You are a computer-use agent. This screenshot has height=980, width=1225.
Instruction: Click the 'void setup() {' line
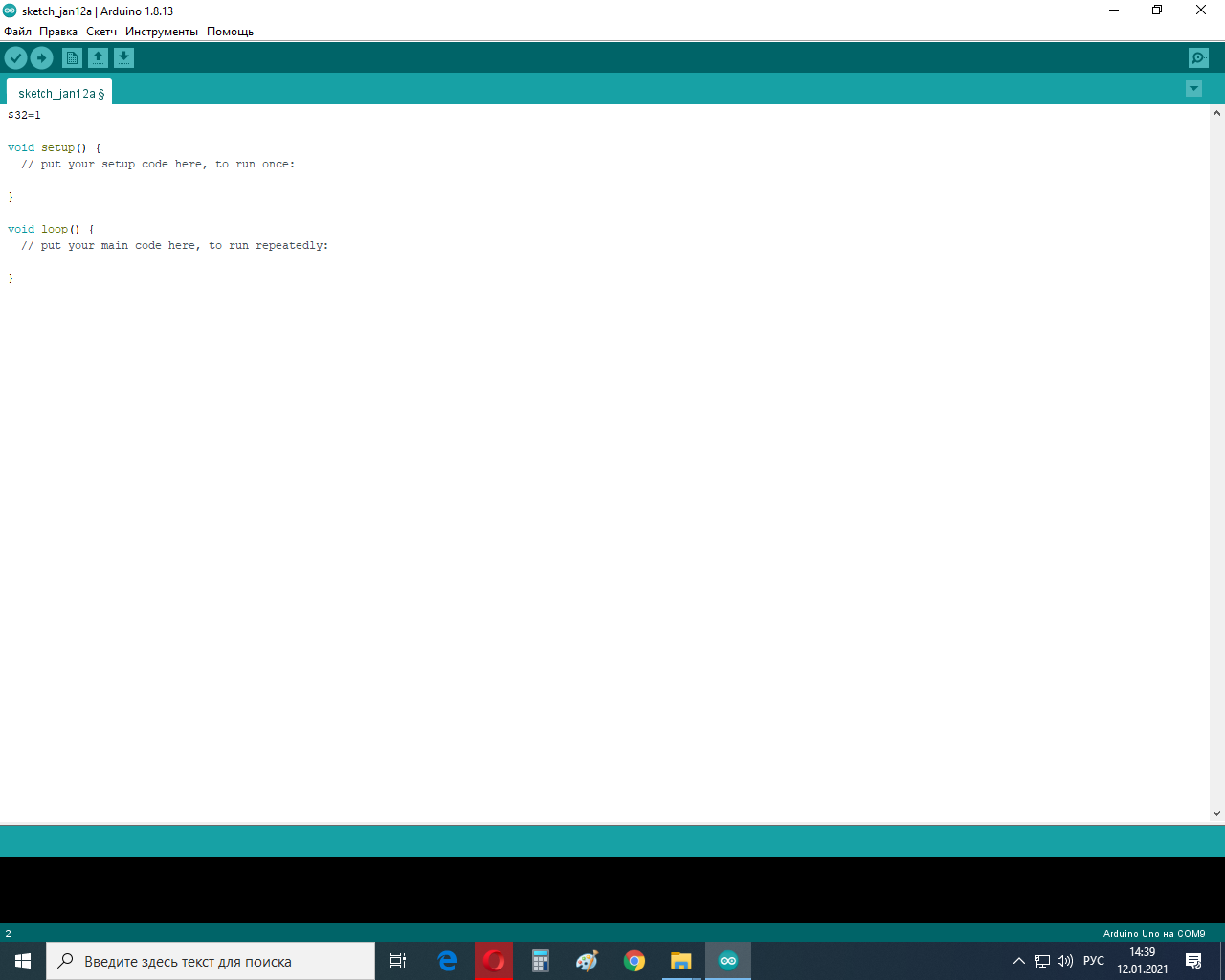(x=55, y=147)
